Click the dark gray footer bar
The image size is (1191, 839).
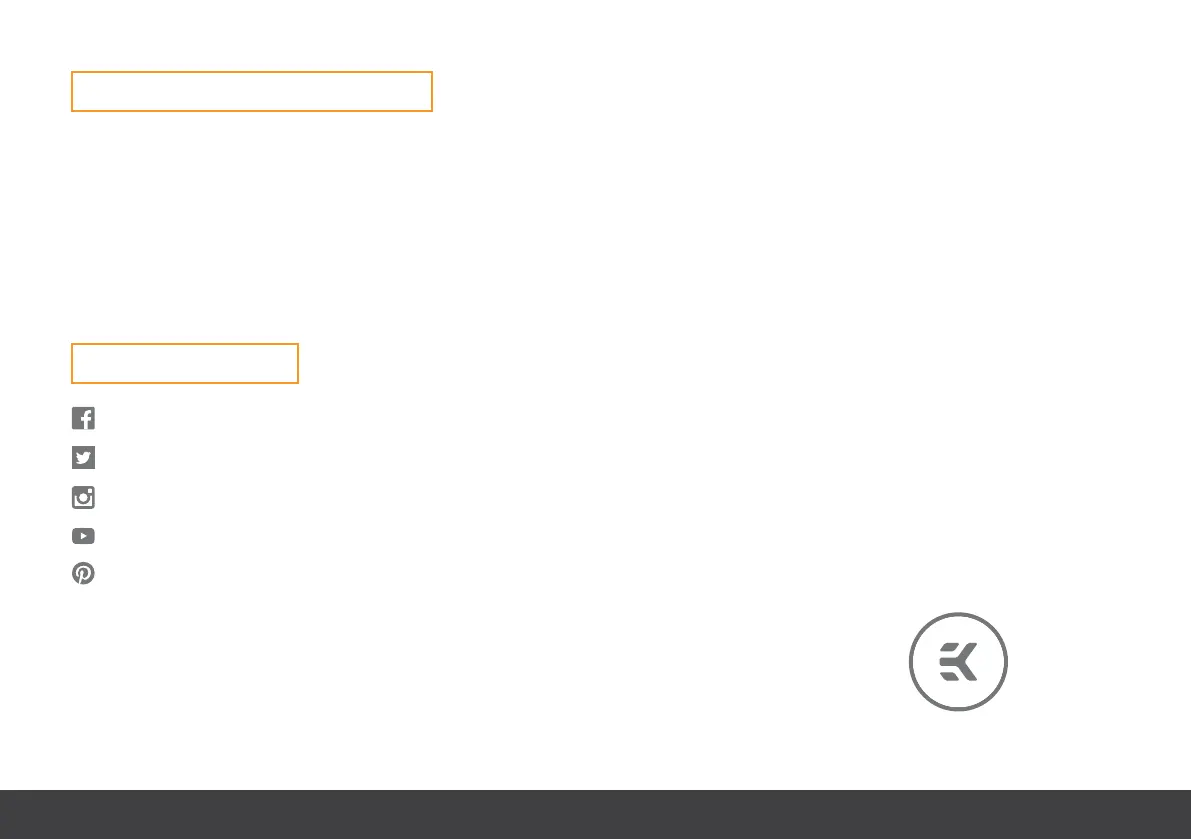click(596, 814)
